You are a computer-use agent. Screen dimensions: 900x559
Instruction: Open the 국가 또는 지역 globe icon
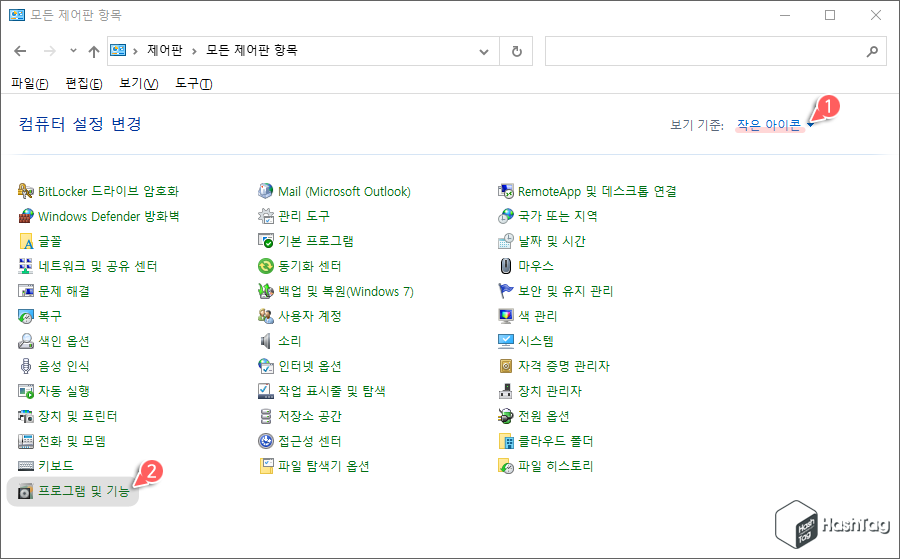505,216
